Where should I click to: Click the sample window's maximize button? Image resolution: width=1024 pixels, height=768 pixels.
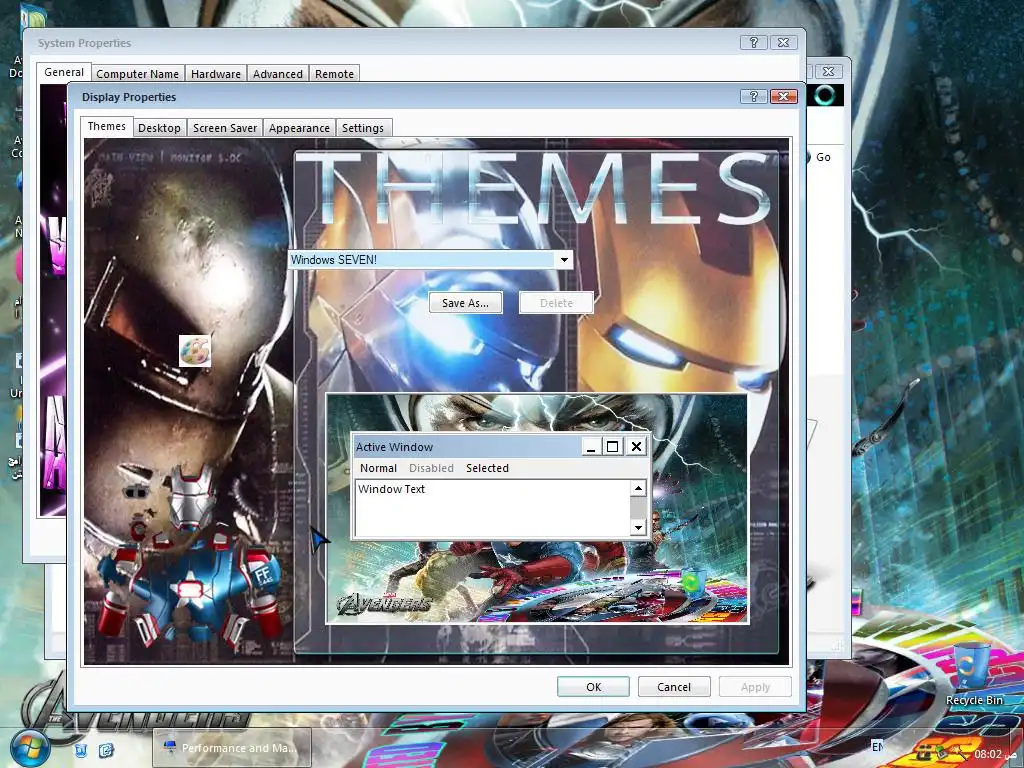(x=613, y=447)
